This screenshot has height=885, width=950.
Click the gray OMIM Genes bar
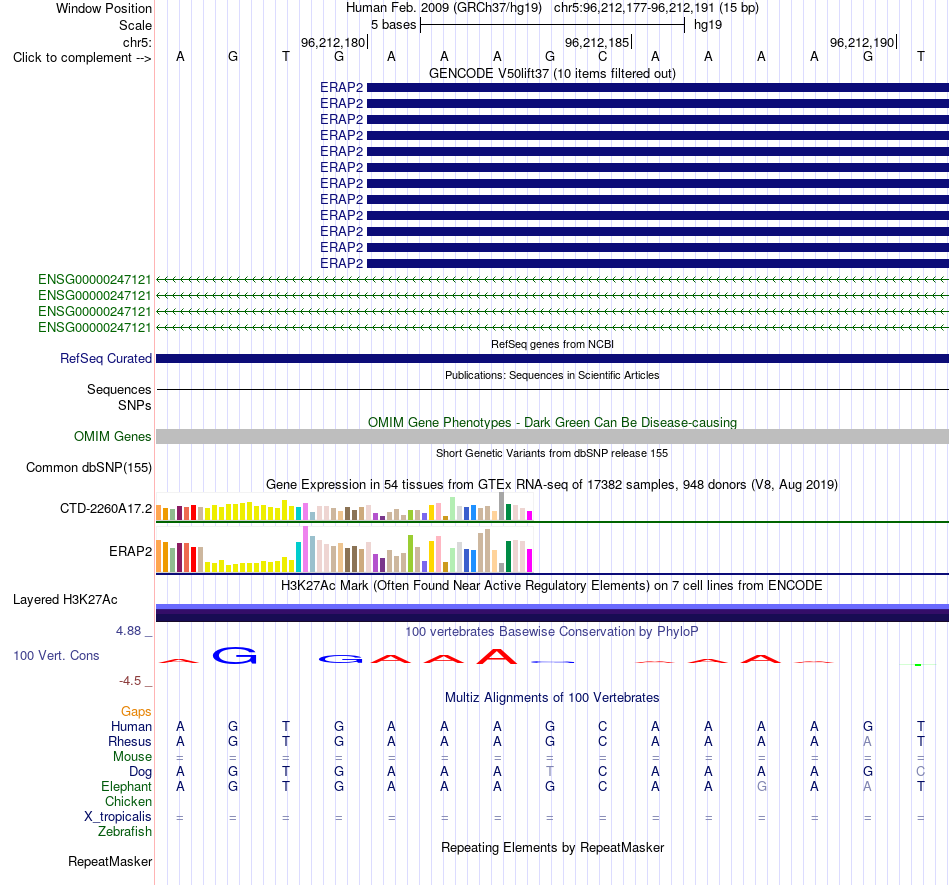pos(552,437)
